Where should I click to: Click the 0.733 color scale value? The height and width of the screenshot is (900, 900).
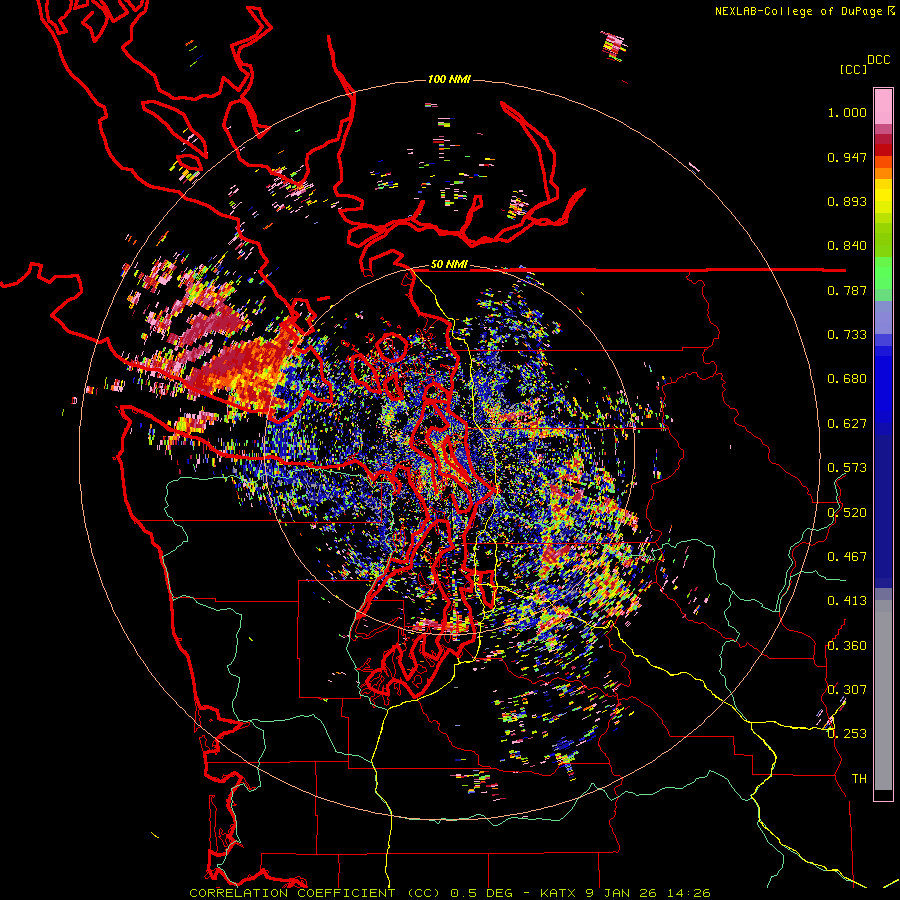[x=847, y=335]
